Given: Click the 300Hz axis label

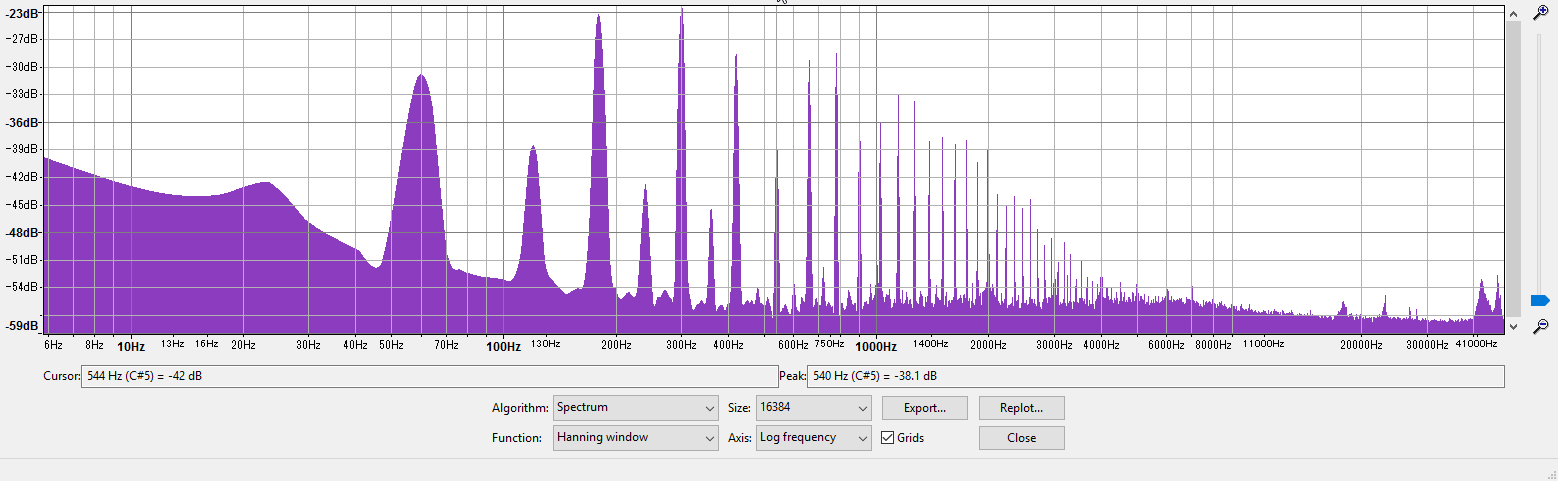Looking at the screenshot, I should click(x=681, y=345).
